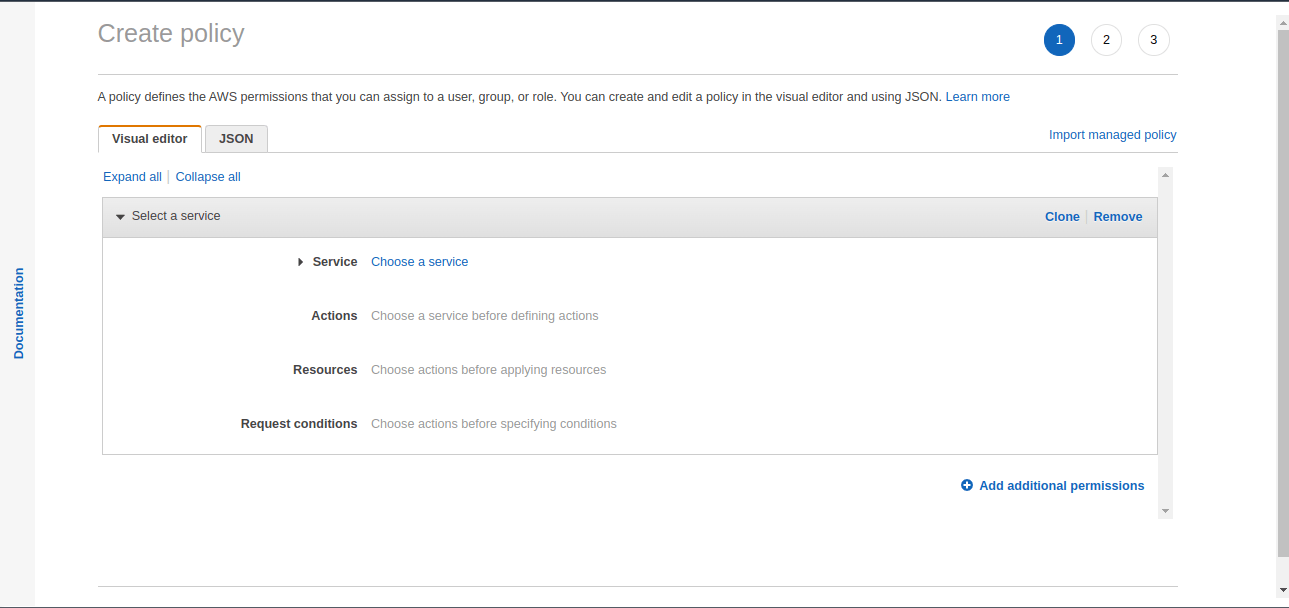Click the Service label
This screenshot has height=608, width=1289.
pos(335,262)
